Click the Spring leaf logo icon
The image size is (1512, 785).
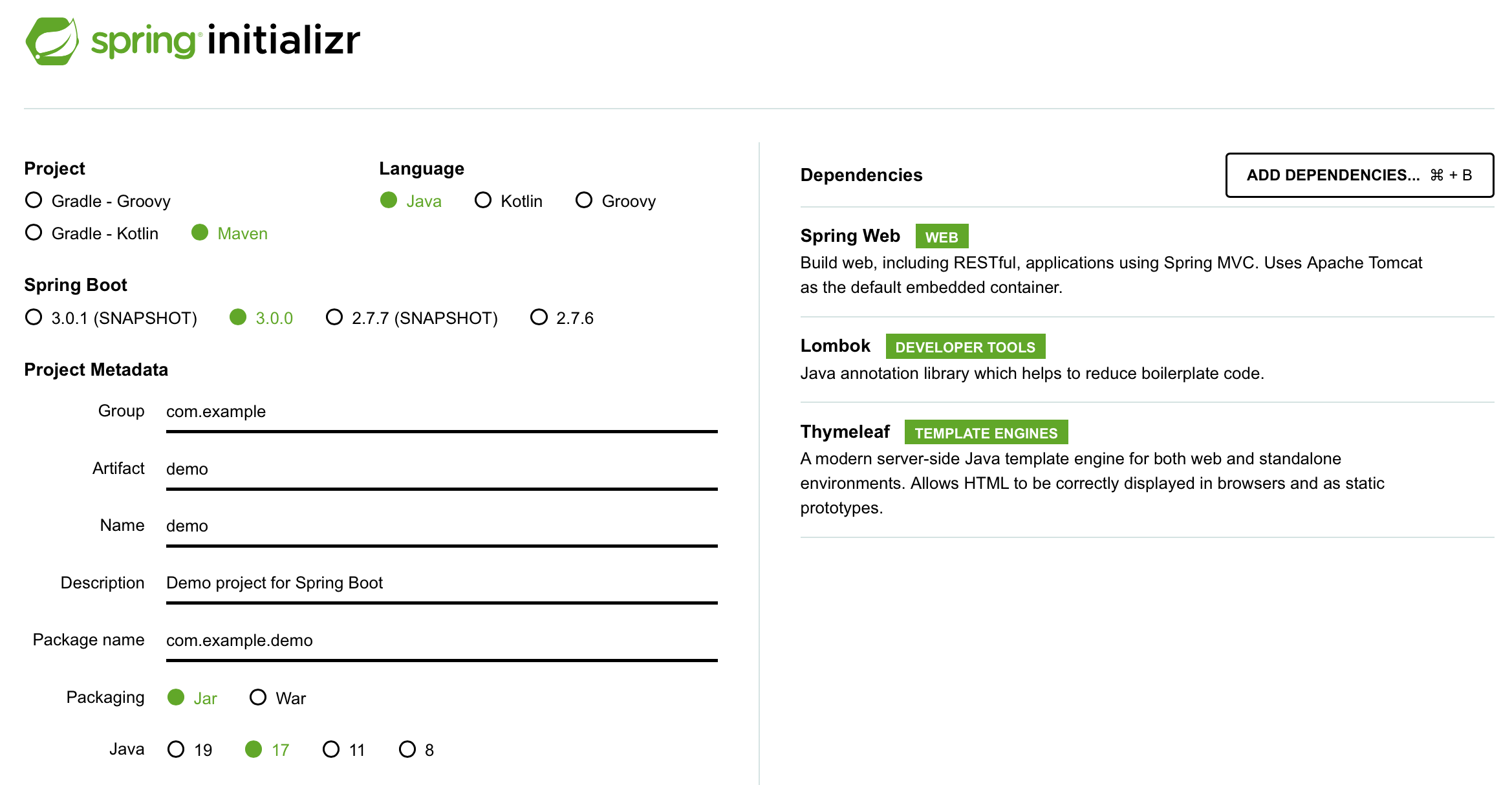tap(52, 41)
